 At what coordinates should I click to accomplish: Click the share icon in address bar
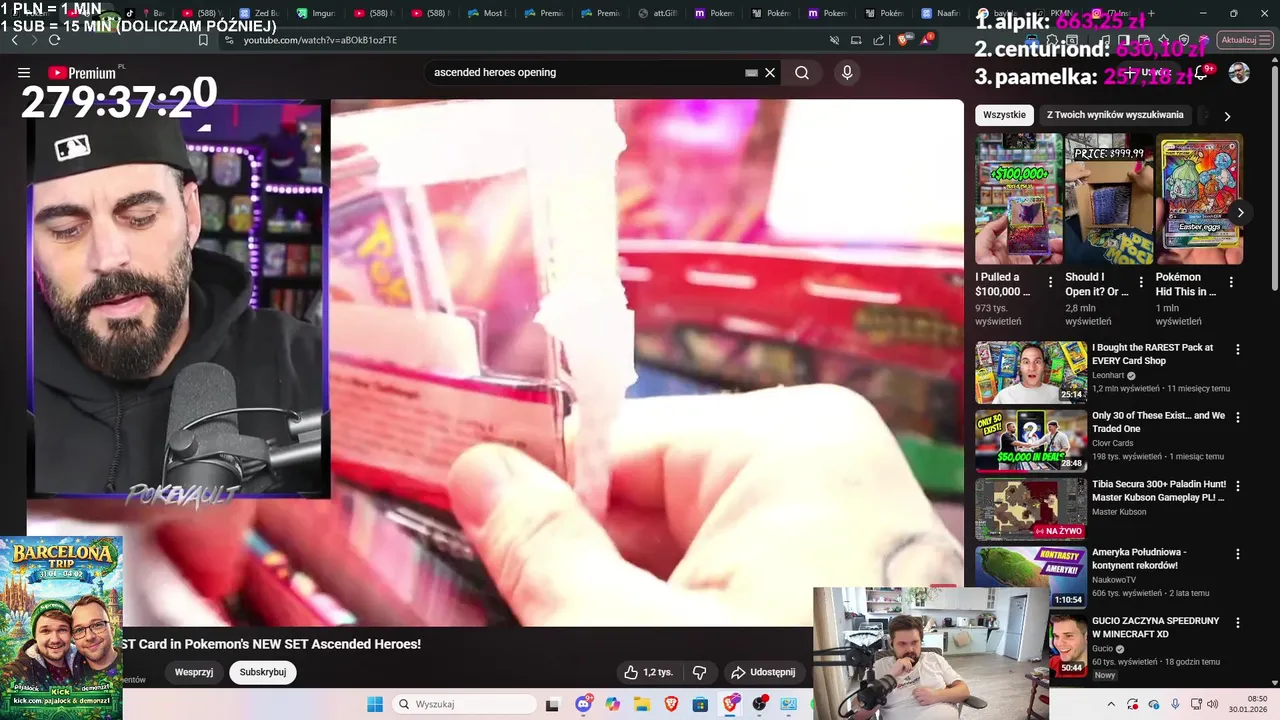[x=878, y=40]
